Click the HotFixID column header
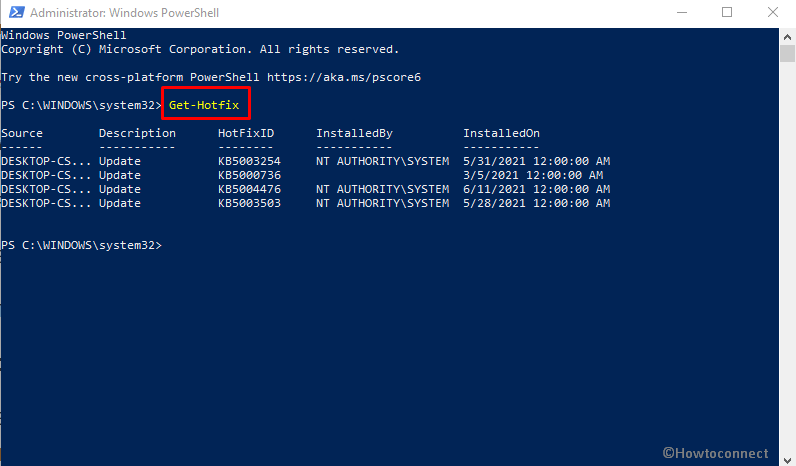The width and height of the screenshot is (796, 466). 246,133
